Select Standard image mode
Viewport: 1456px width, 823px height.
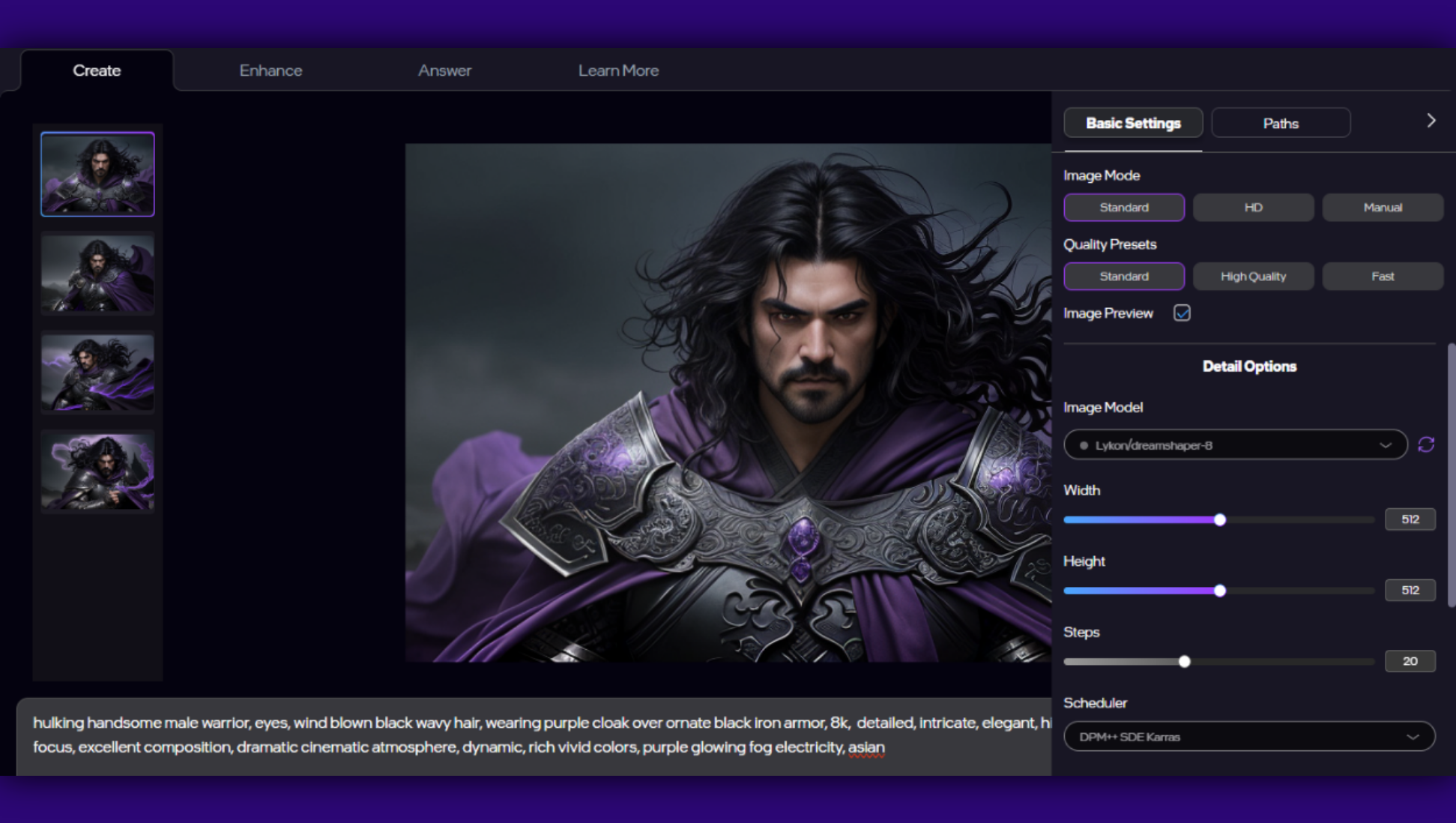click(x=1124, y=208)
